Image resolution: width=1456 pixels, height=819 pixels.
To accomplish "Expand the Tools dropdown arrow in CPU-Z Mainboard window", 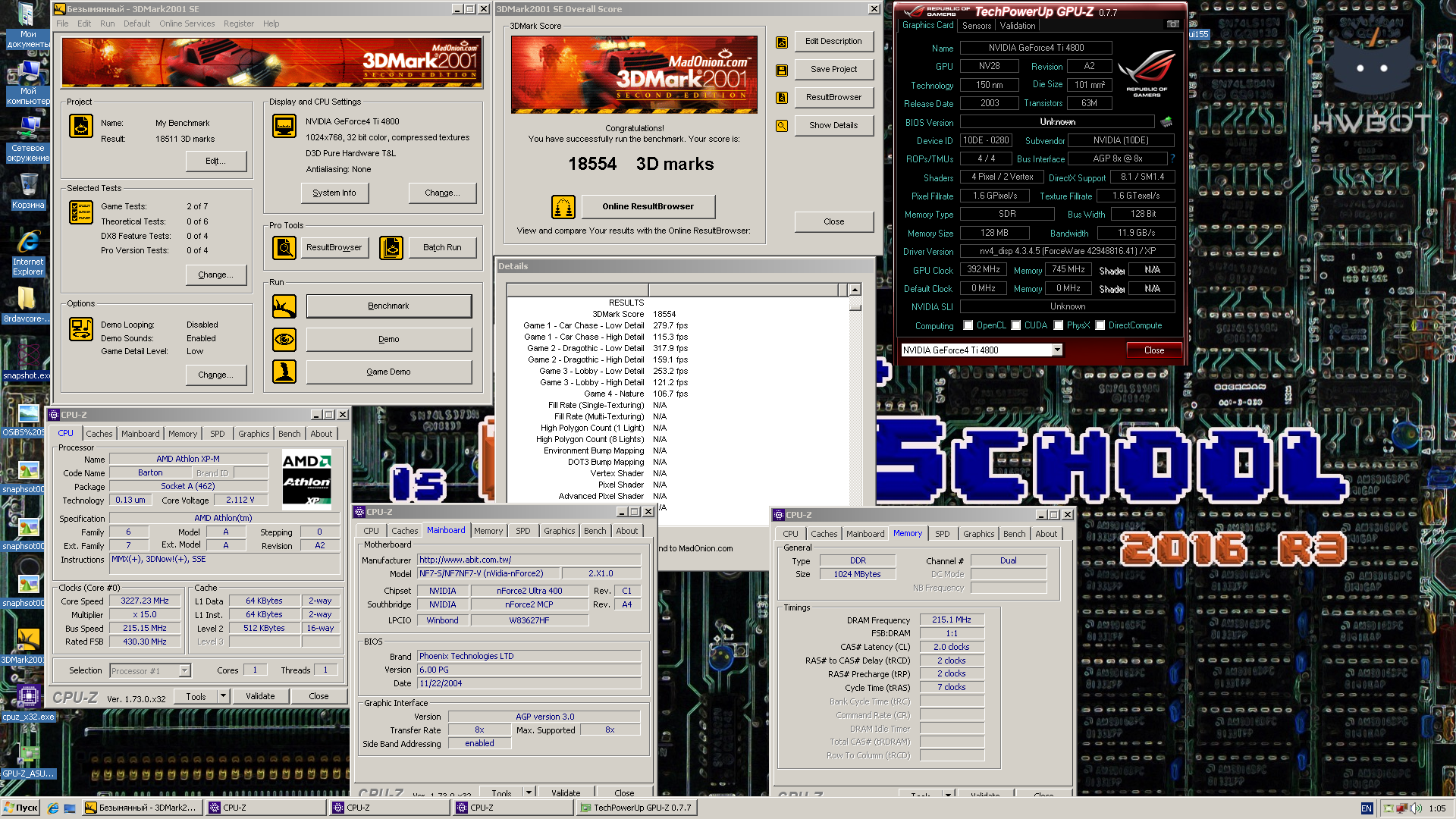I will click(x=529, y=792).
